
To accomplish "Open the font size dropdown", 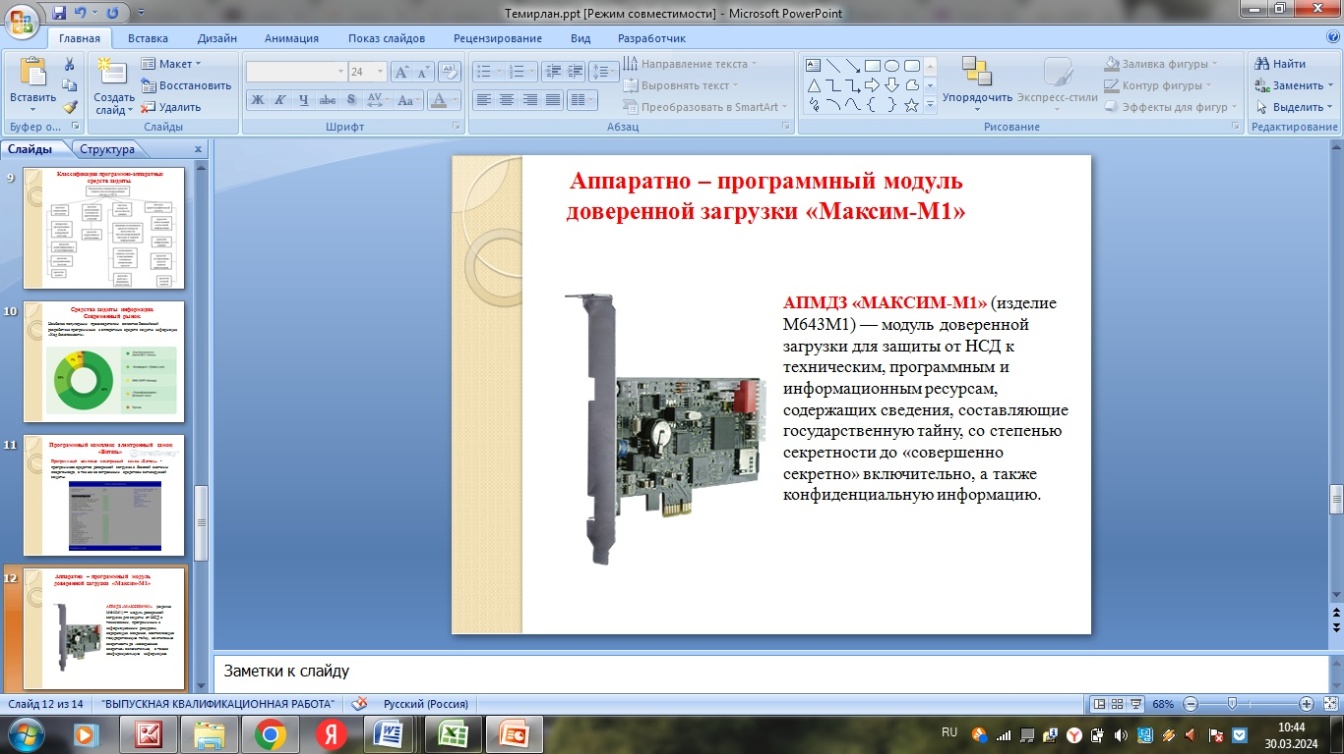I will [380, 72].
